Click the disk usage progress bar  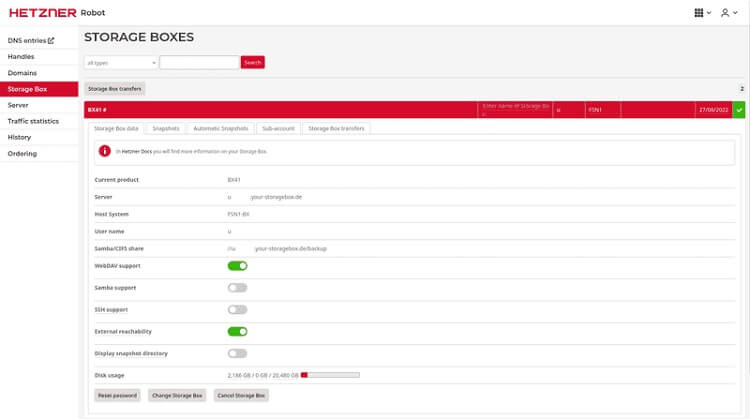point(329,375)
